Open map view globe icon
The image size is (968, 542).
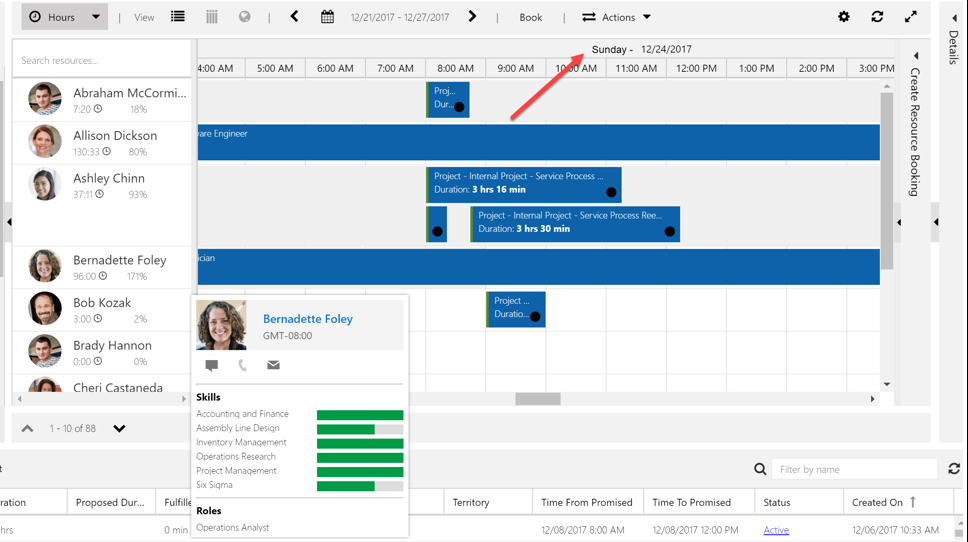tap(245, 17)
